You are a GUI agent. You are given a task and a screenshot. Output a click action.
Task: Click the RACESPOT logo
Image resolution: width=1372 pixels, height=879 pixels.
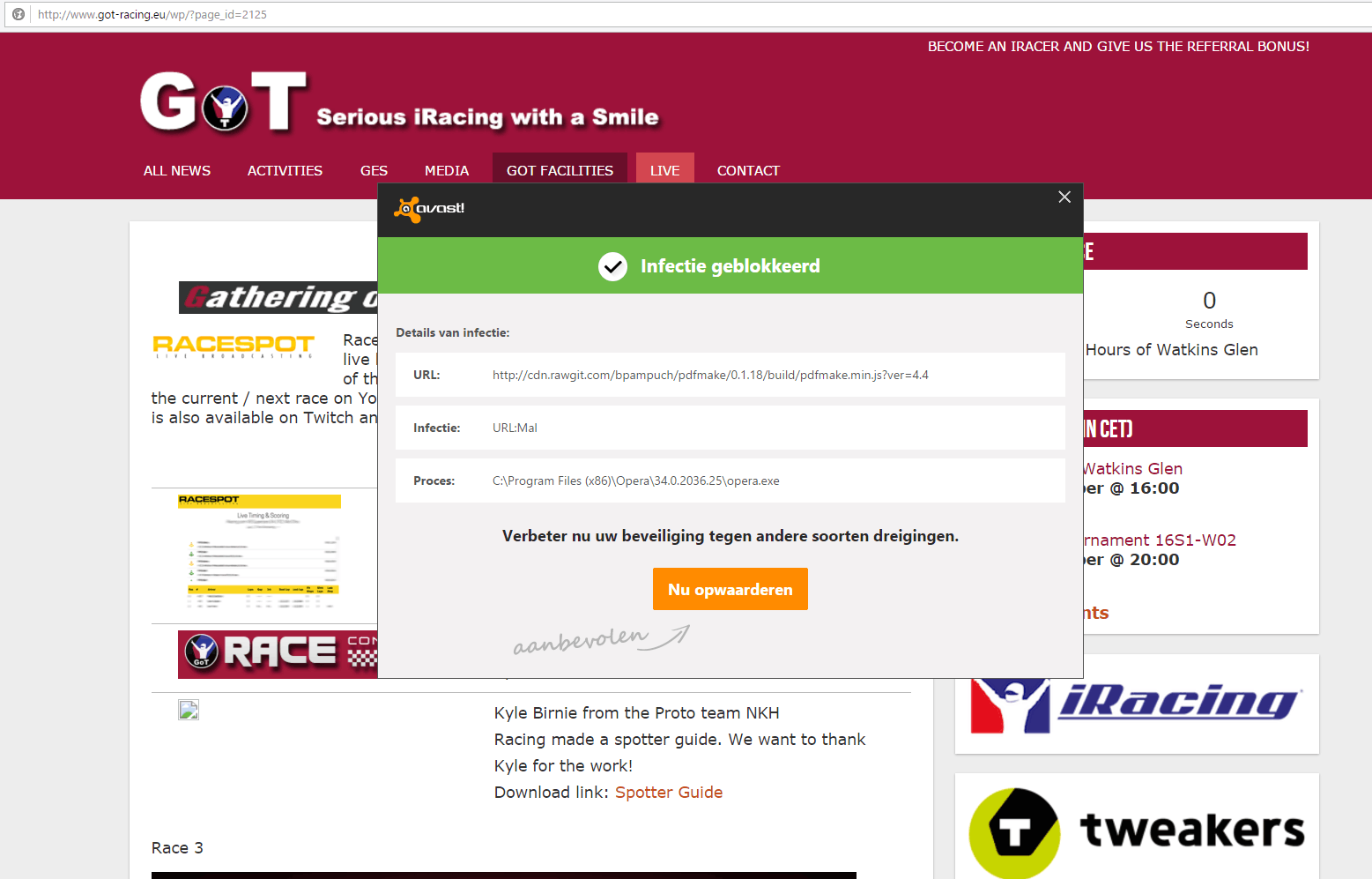[234, 346]
